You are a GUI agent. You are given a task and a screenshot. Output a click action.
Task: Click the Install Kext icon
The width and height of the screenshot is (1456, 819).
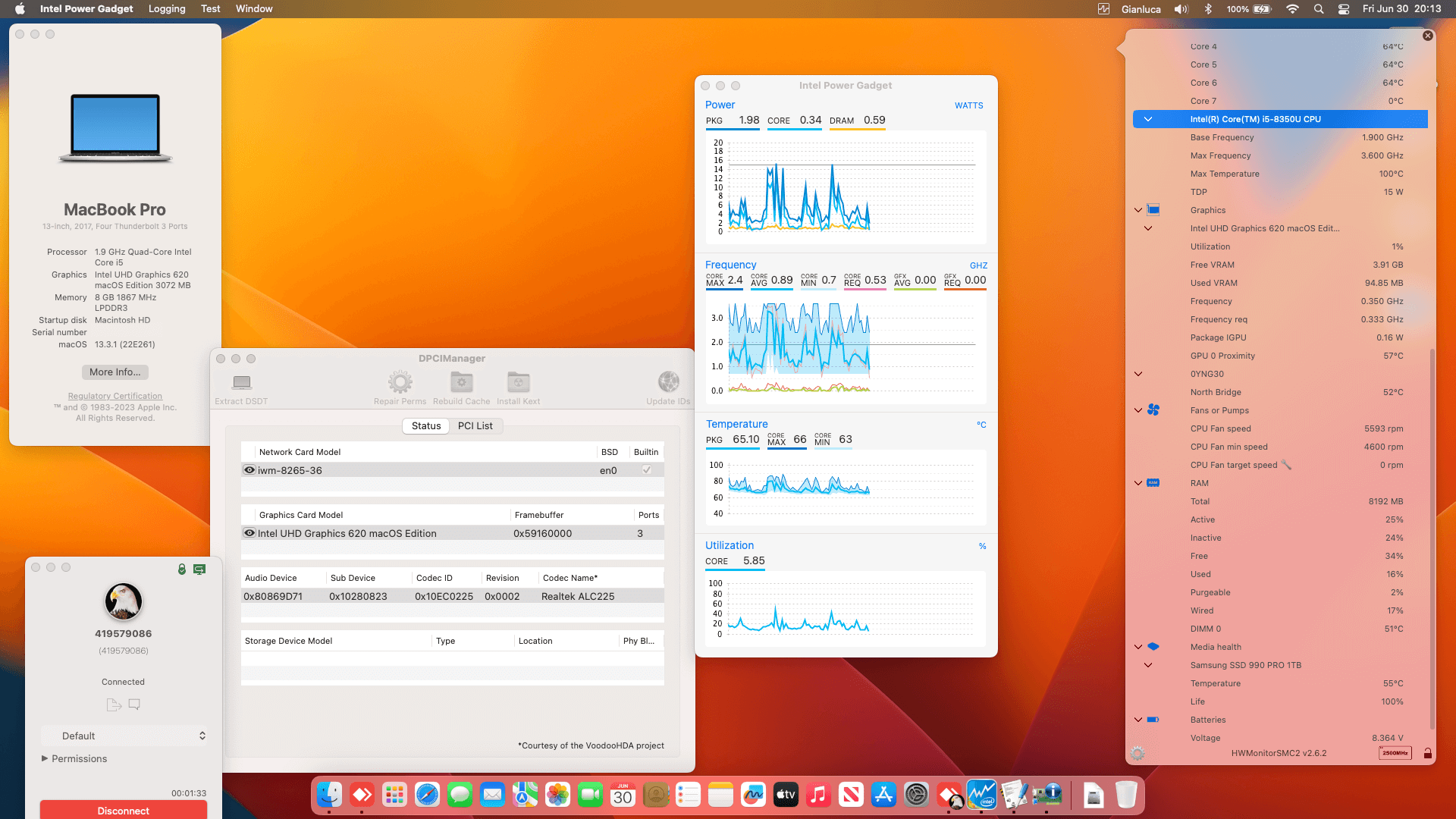tap(519, 382)
